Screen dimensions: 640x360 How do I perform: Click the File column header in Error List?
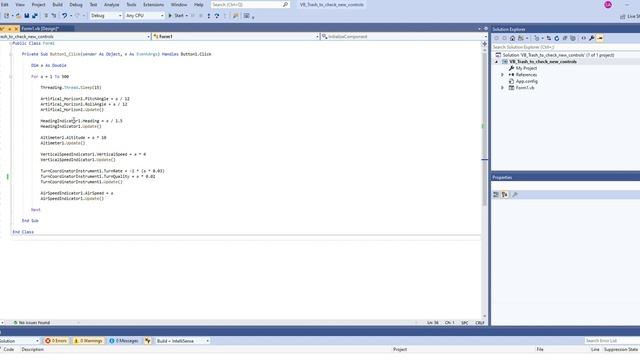coord(540,349)
